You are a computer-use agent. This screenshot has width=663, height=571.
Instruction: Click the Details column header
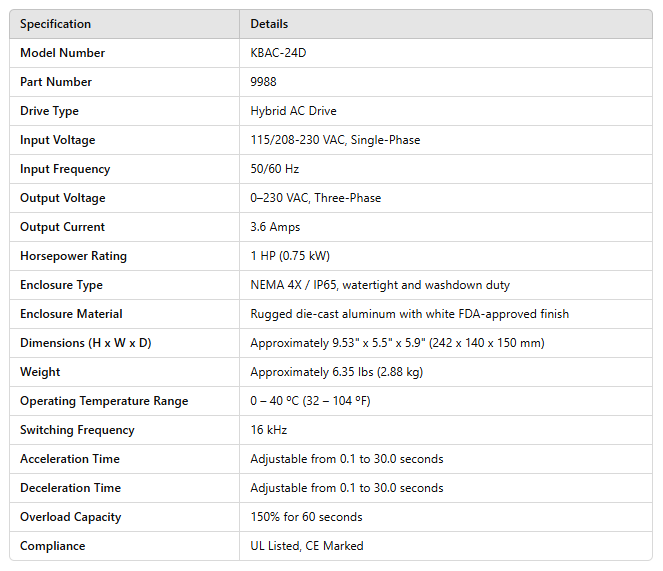click(x=269, y=24)
